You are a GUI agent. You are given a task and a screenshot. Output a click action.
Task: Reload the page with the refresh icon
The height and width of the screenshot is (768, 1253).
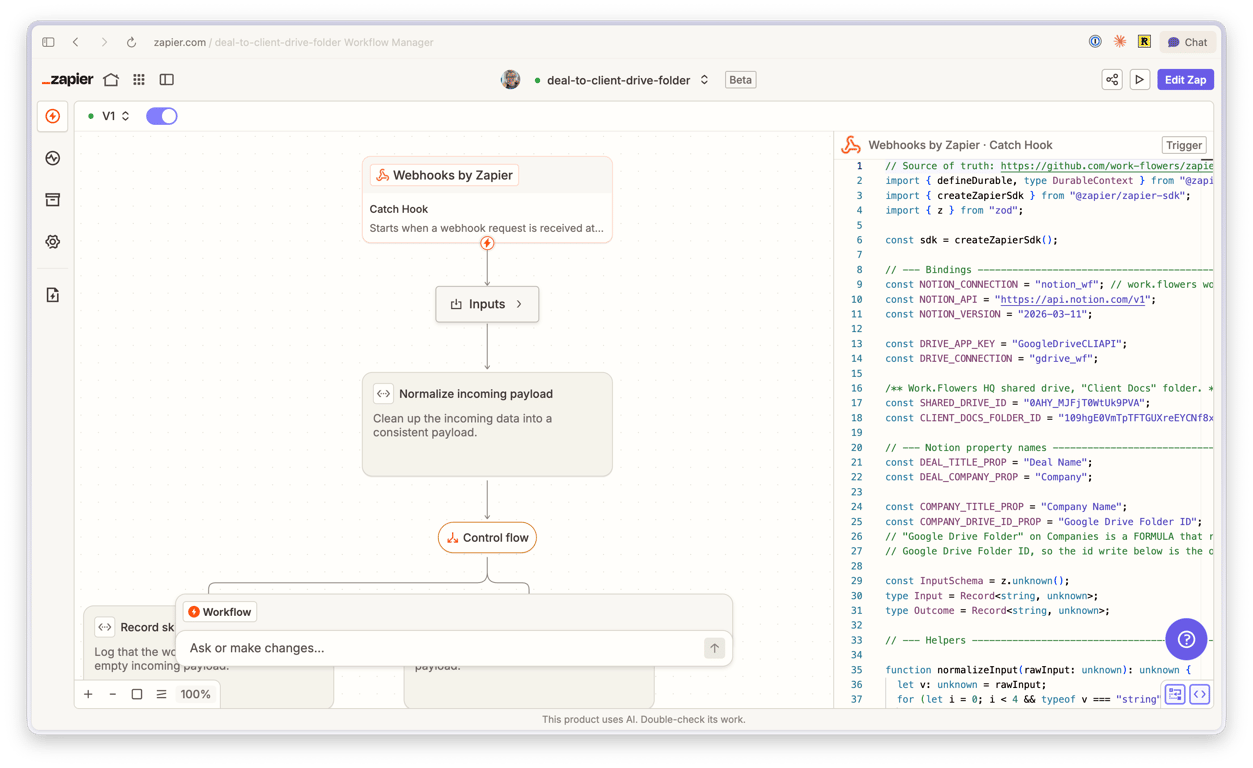click(x=131, y=42)
